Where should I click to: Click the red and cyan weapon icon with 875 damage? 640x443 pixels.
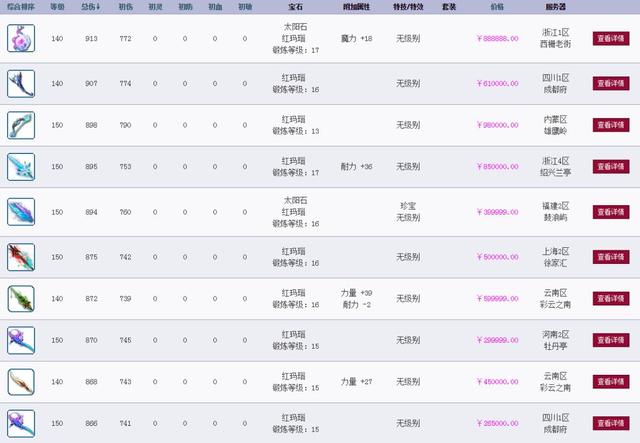click(22, 255)
